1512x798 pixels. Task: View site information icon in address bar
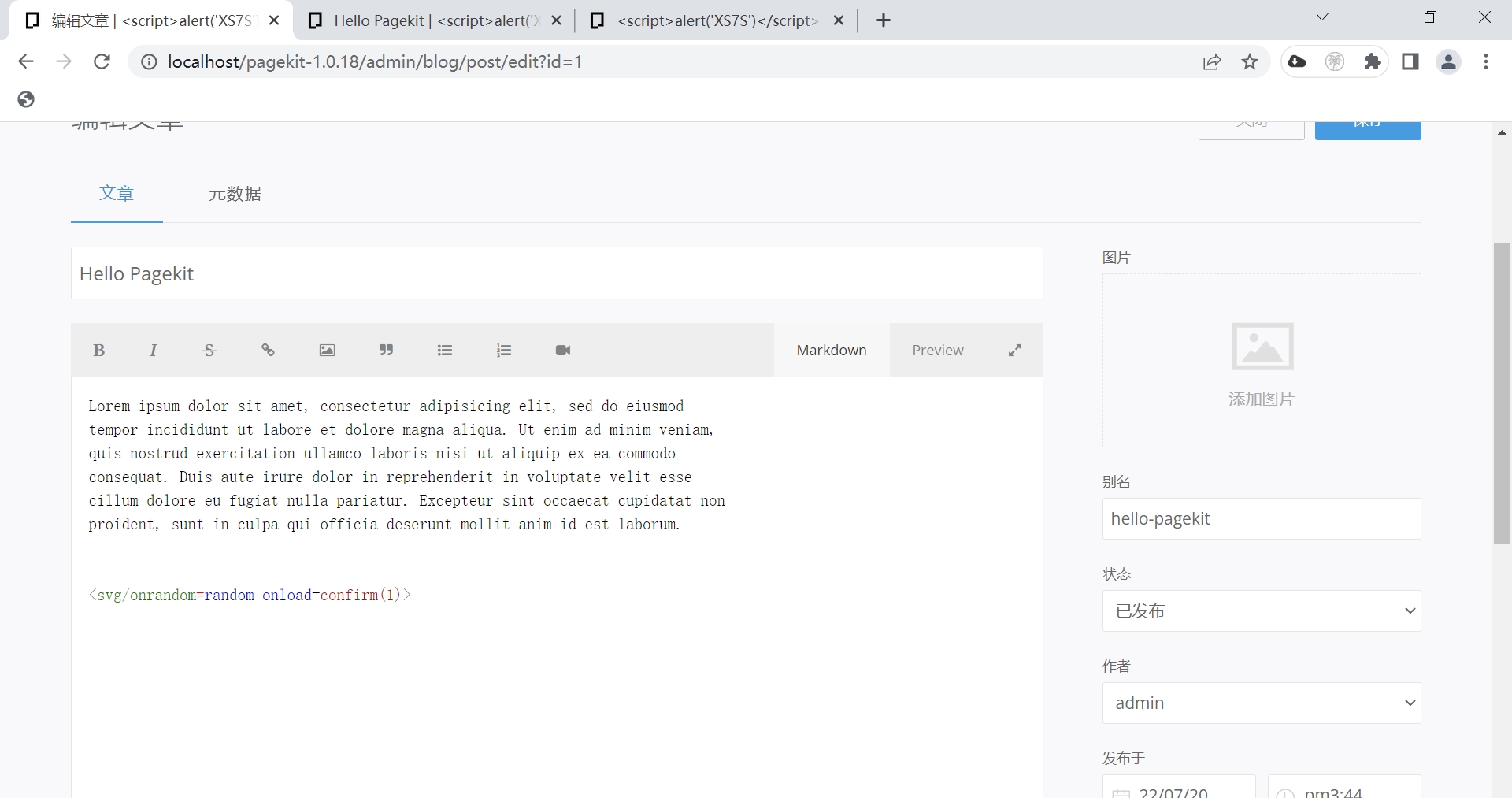(x=148, y=61)
